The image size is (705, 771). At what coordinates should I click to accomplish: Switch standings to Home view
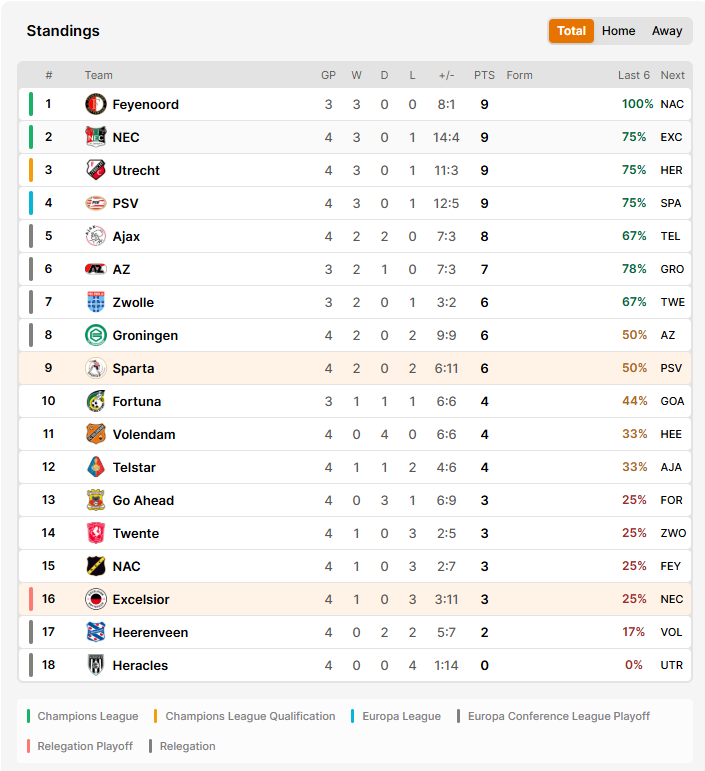pyautogui.click(x=618, y=31)
